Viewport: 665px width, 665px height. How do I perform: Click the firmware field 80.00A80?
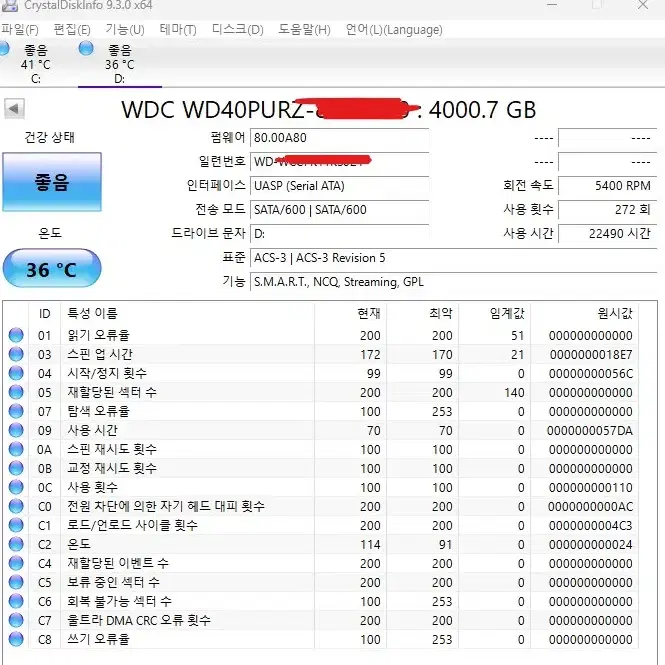(339, 138)
